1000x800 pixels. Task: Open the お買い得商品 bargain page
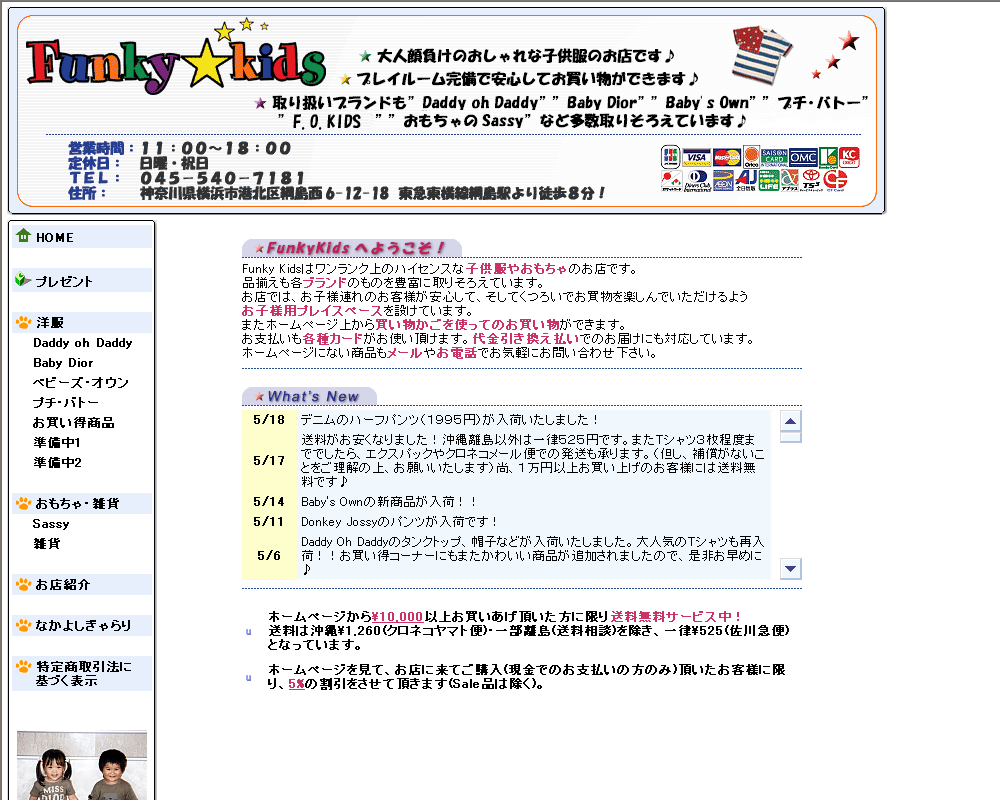(x=73, y=422)
